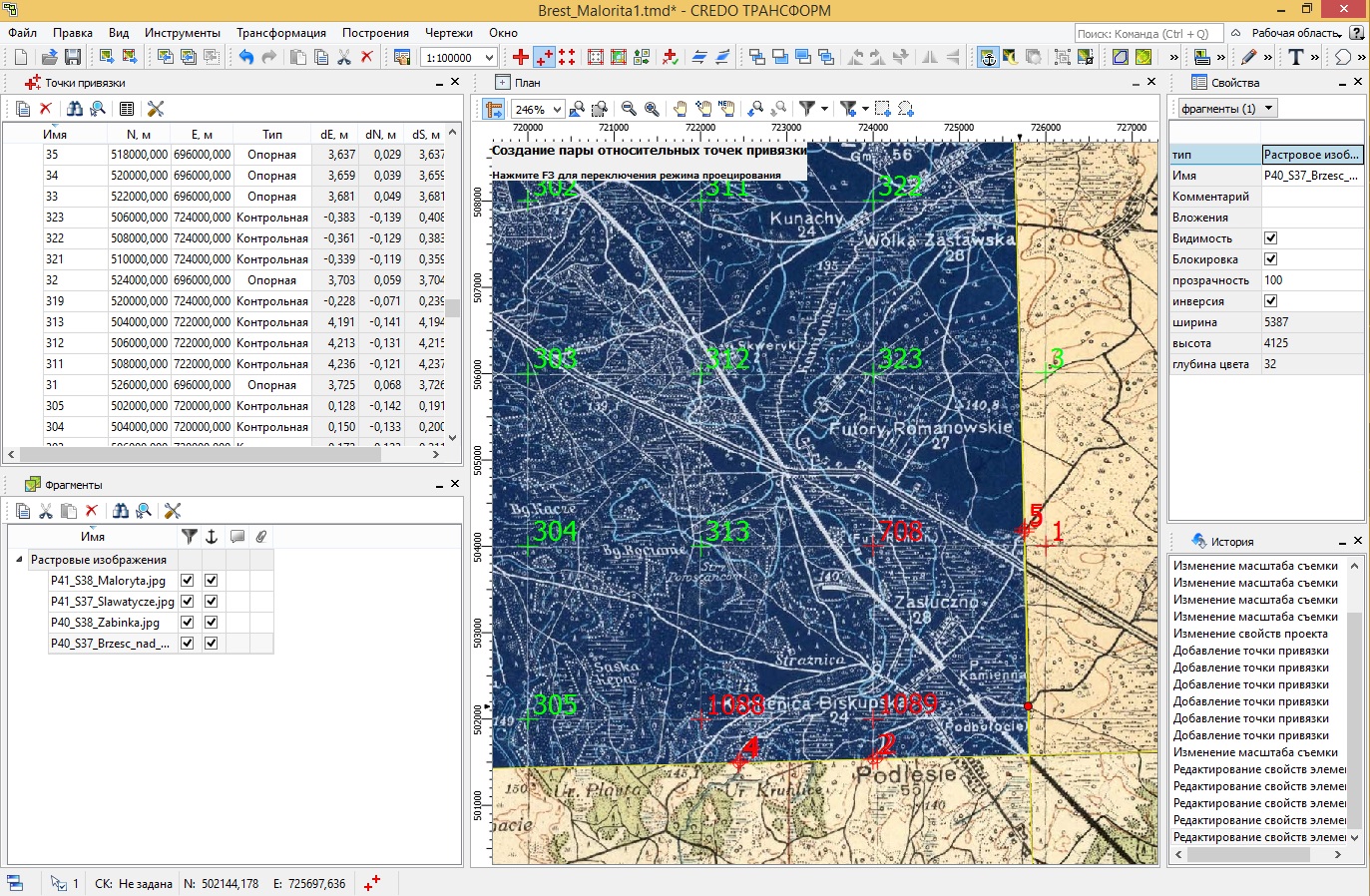The height and width of the screenshot is (896, 1370).
Task: Open settings wrench icon in Точки привязки panel
Action: coord(156,109)
